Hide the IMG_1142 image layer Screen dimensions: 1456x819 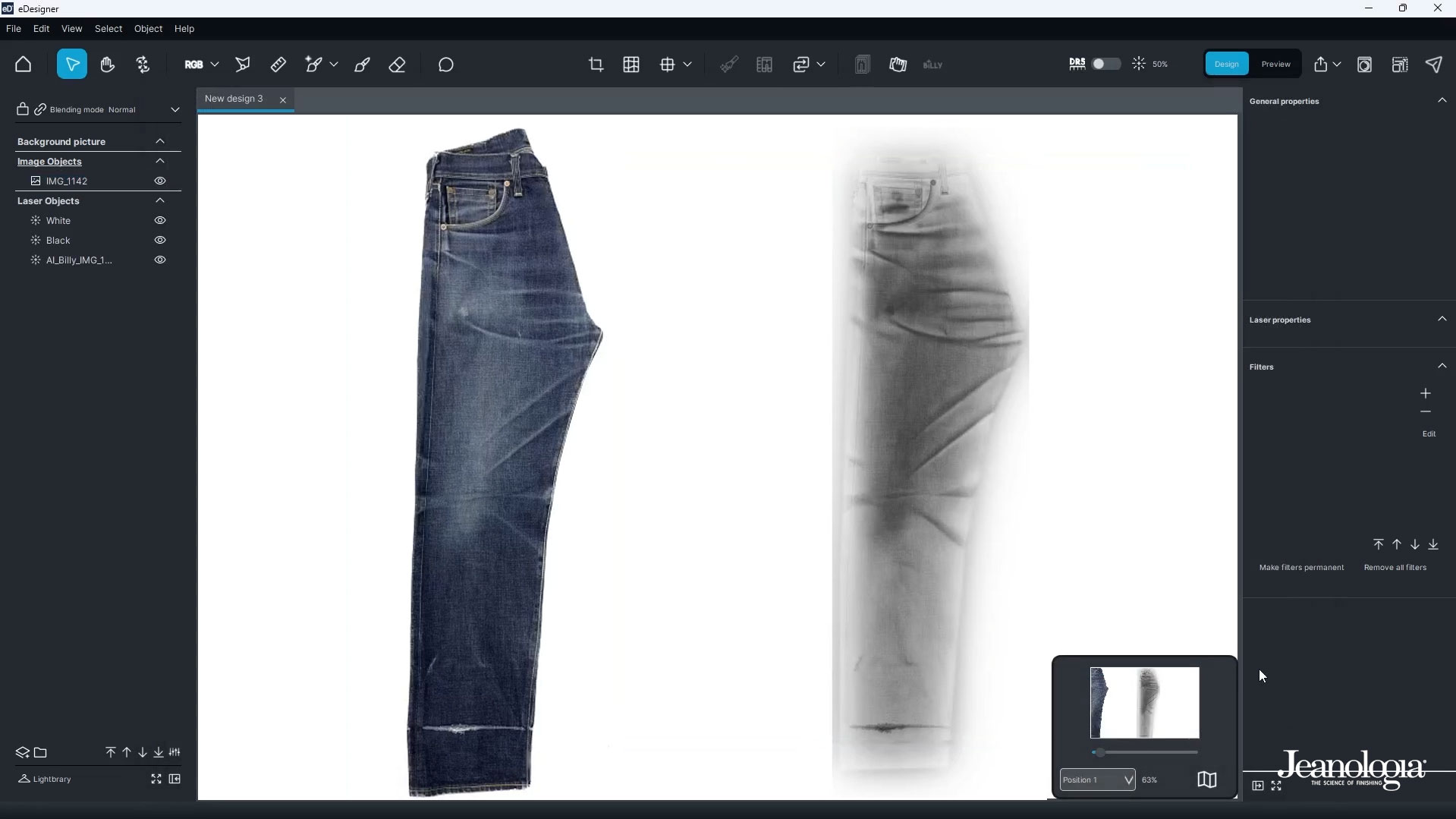click(x=160, y=181)
